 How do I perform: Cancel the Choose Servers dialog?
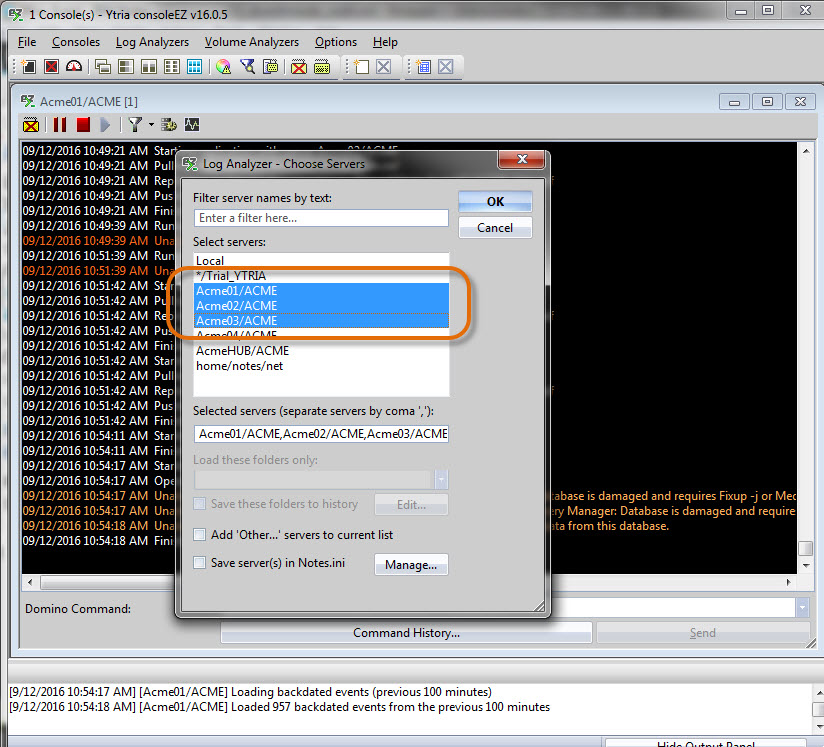coord(495,228)
